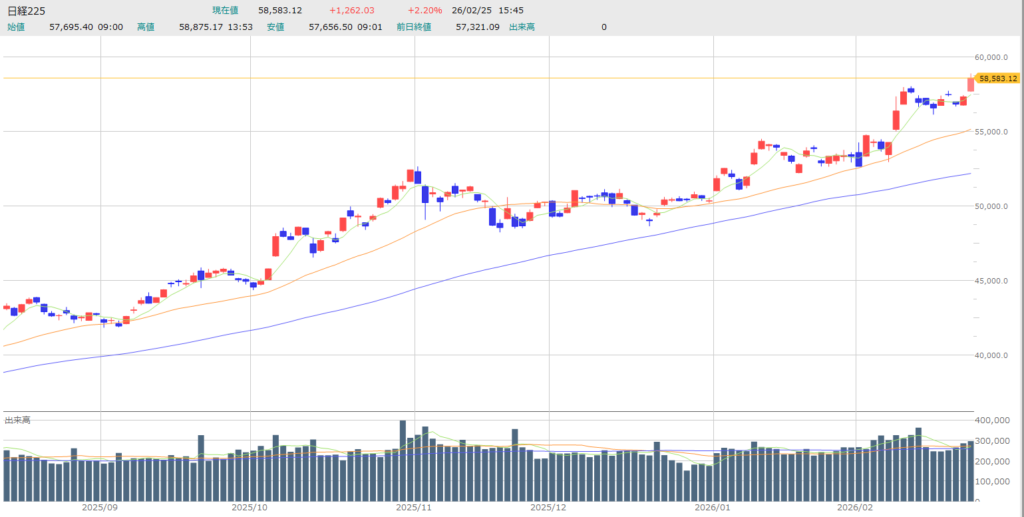This screenshot has width=1024, height=517.
Task: Click the yellow 58,583.12 current price tag
Action: pyautogui.click(x=997, y=78)
